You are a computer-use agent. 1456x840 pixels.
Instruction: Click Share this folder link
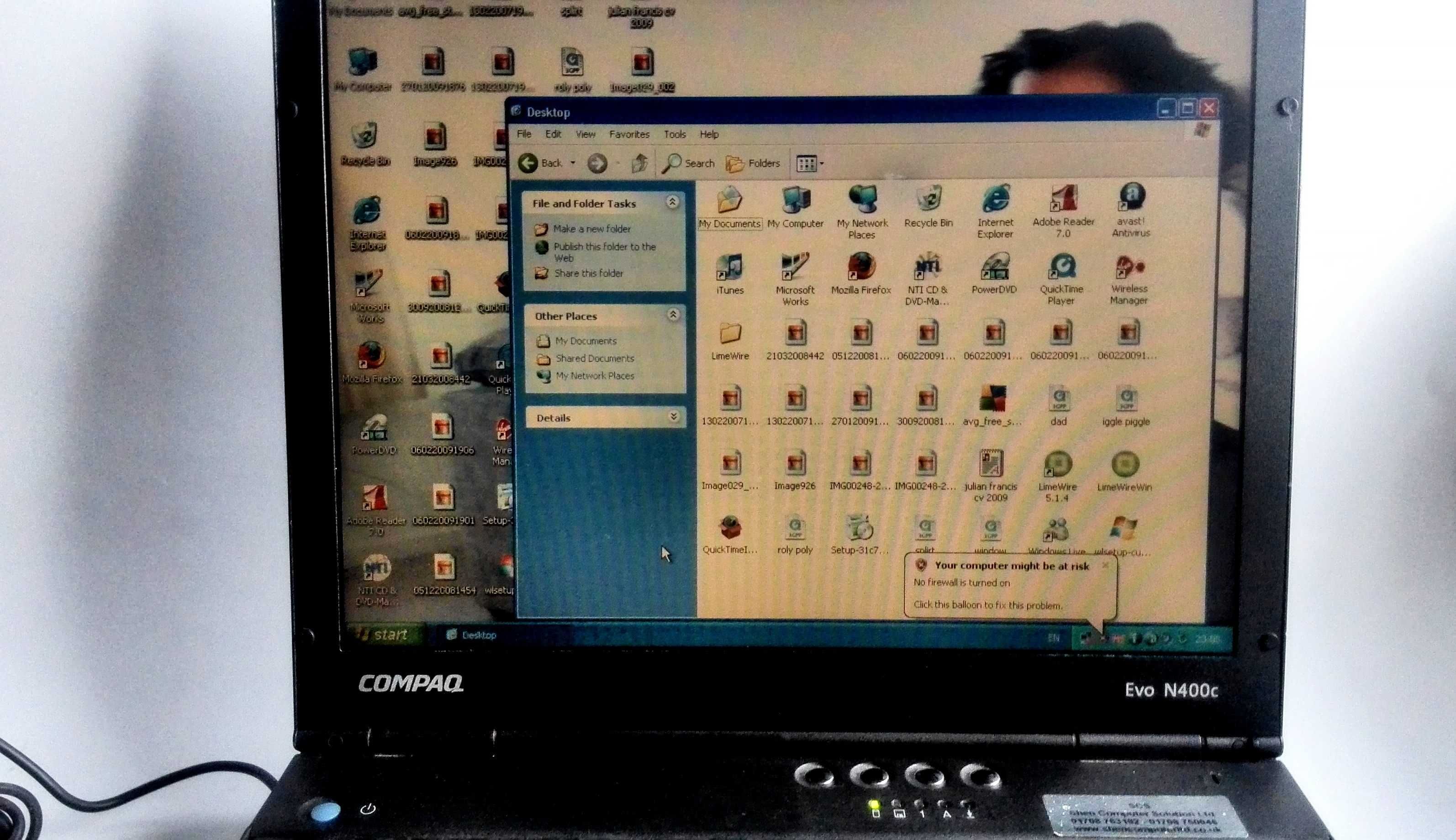[x=580, y=273]
